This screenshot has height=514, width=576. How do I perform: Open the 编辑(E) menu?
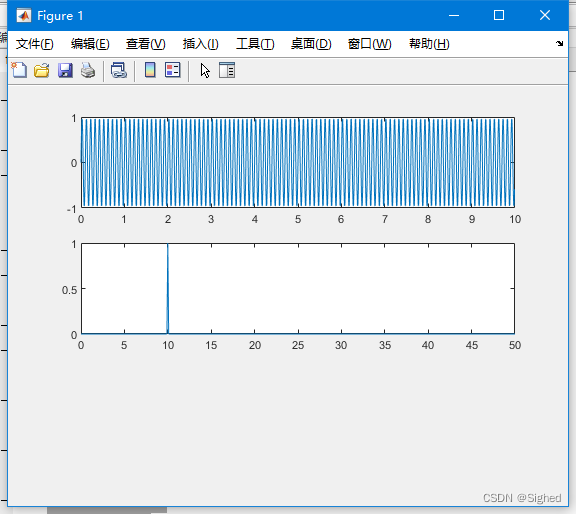point(90,44)
